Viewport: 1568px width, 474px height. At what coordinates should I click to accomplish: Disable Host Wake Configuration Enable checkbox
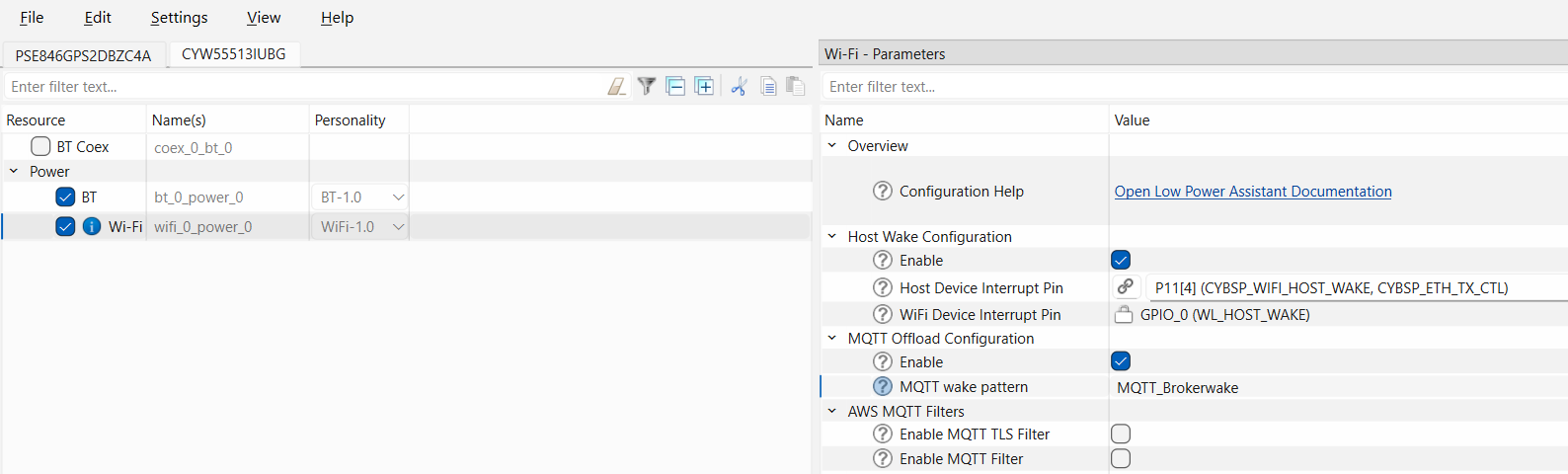point(1121,260)
